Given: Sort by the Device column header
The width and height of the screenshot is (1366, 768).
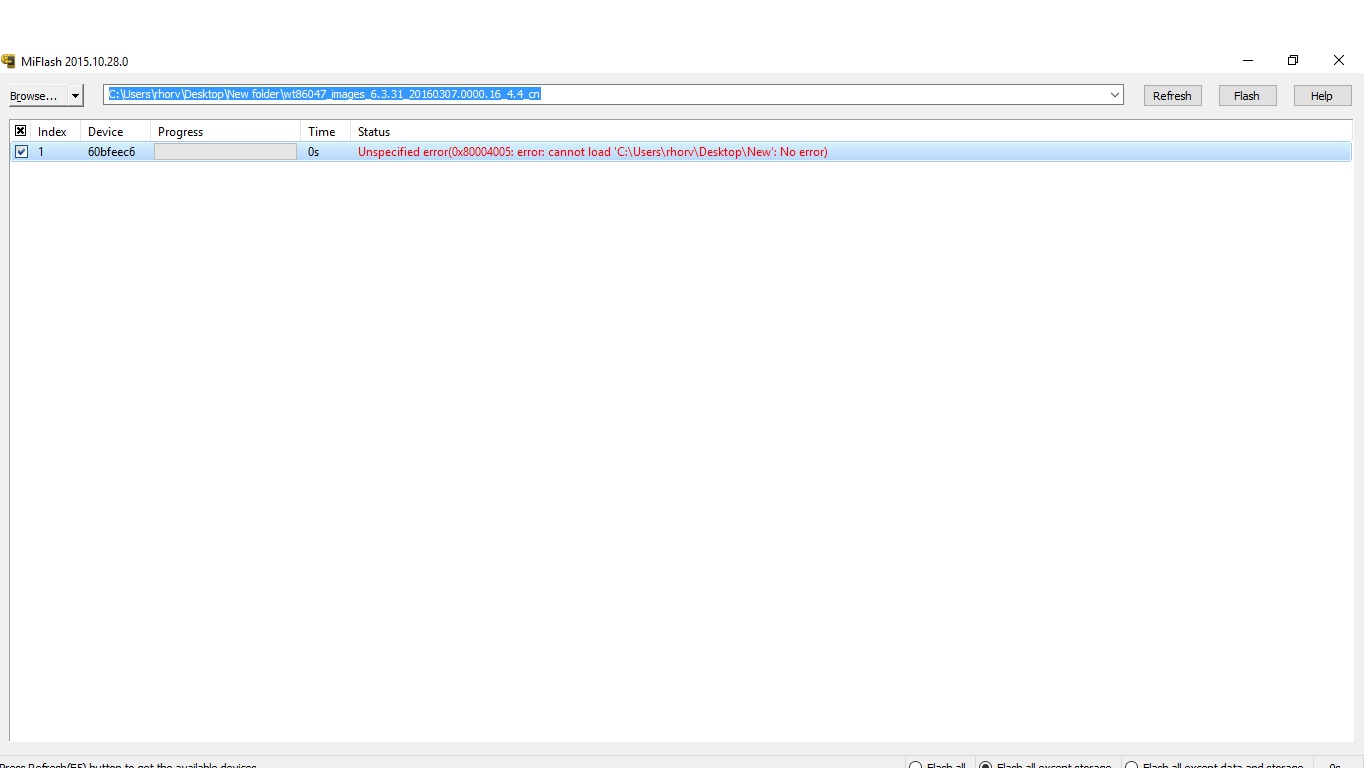Looking at the screenshot, I should 106,132.
